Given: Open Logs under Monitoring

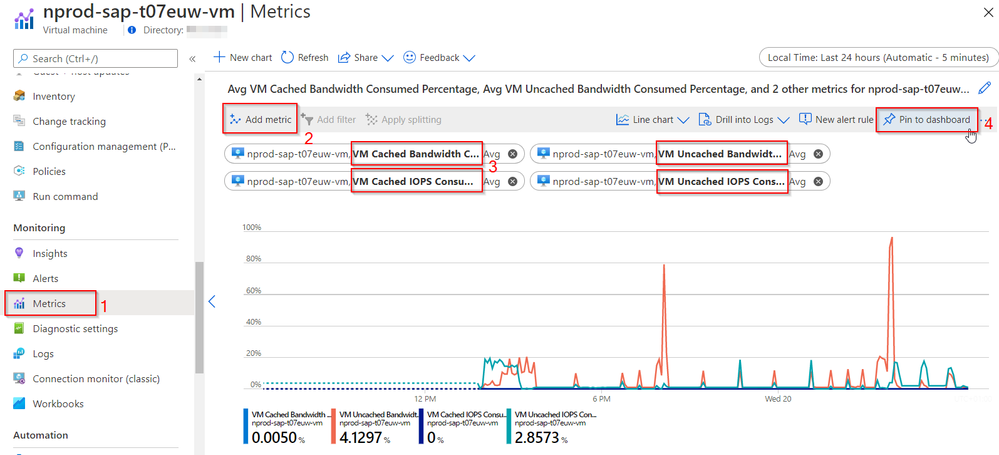Looking at the screenshot, I should 43,354.
